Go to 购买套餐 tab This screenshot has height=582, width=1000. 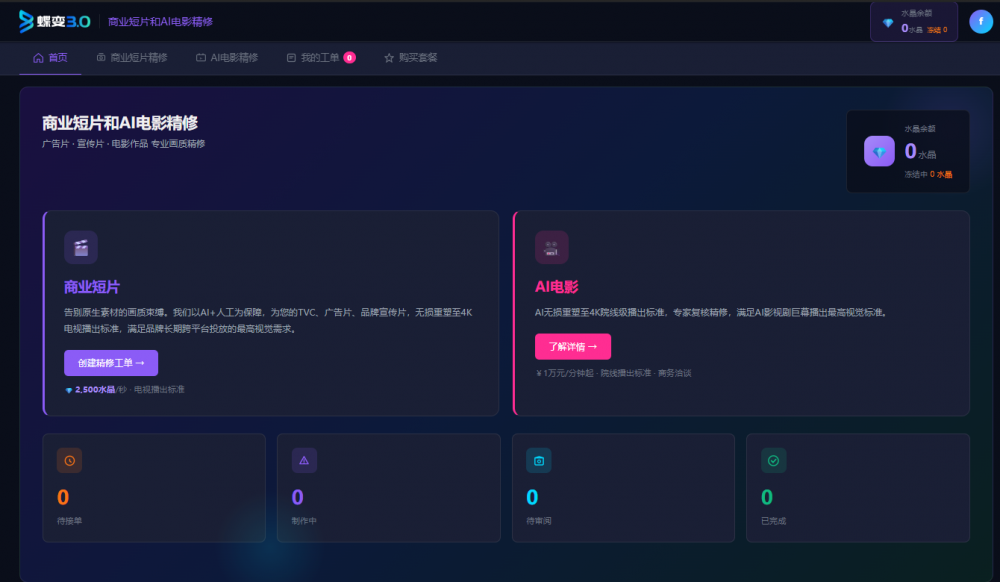(x=411, y=58)
